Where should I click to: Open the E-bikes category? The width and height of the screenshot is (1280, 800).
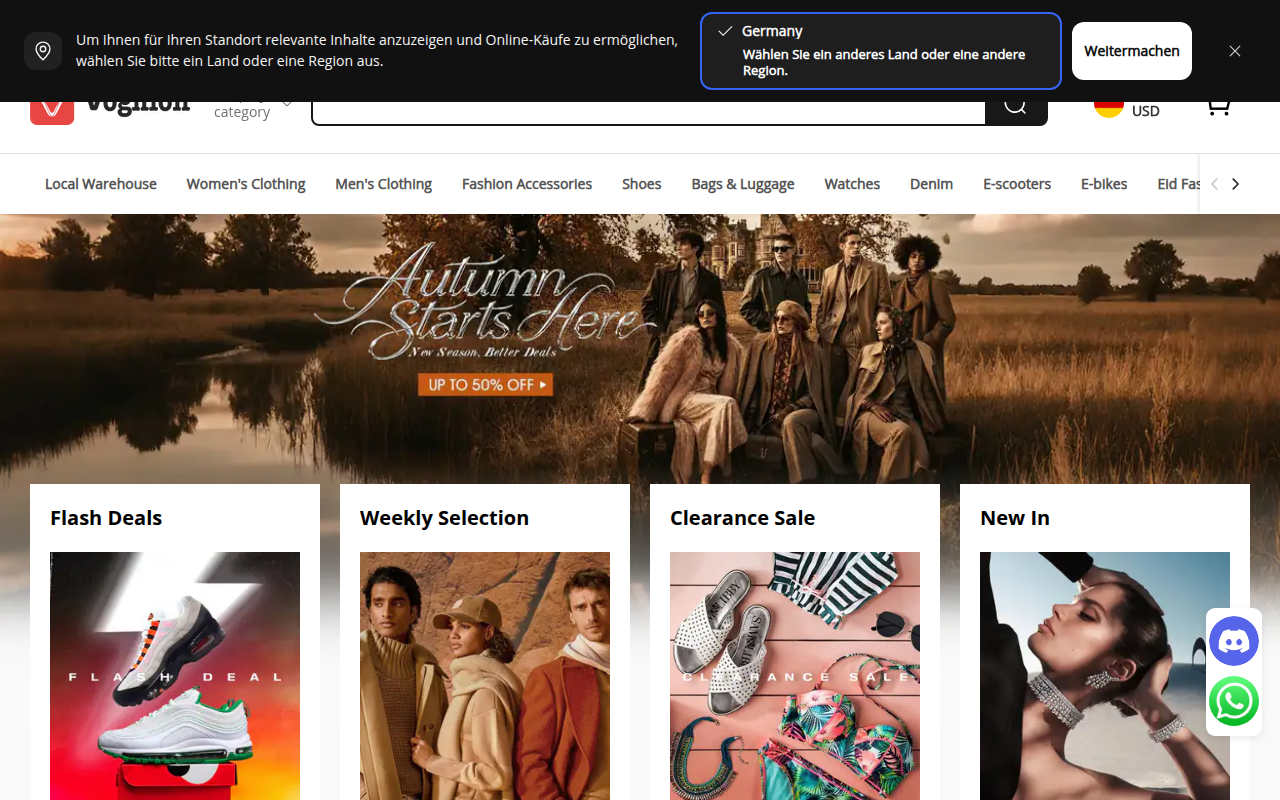1104,184
